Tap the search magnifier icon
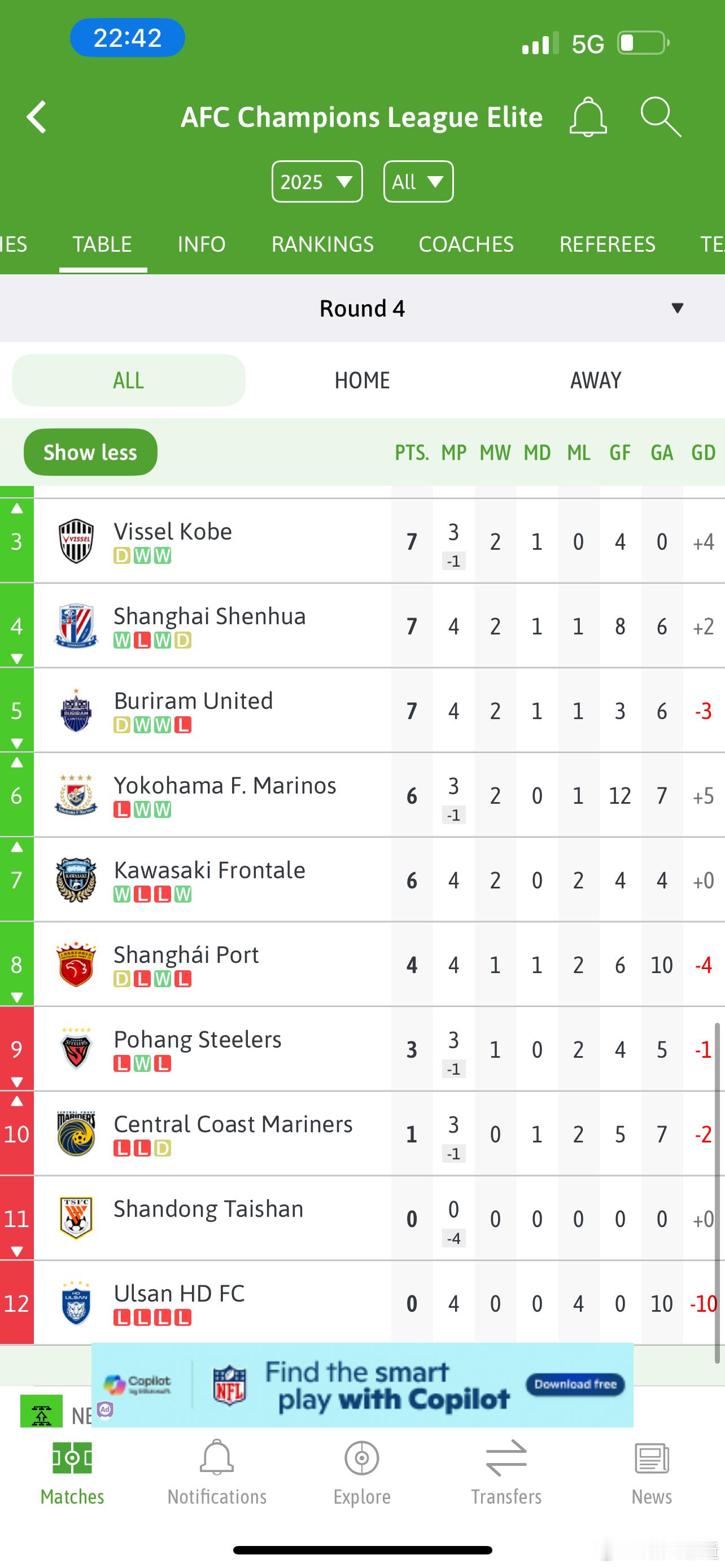The width and height of the screenshot is (725, 1568). coord(661,117)
